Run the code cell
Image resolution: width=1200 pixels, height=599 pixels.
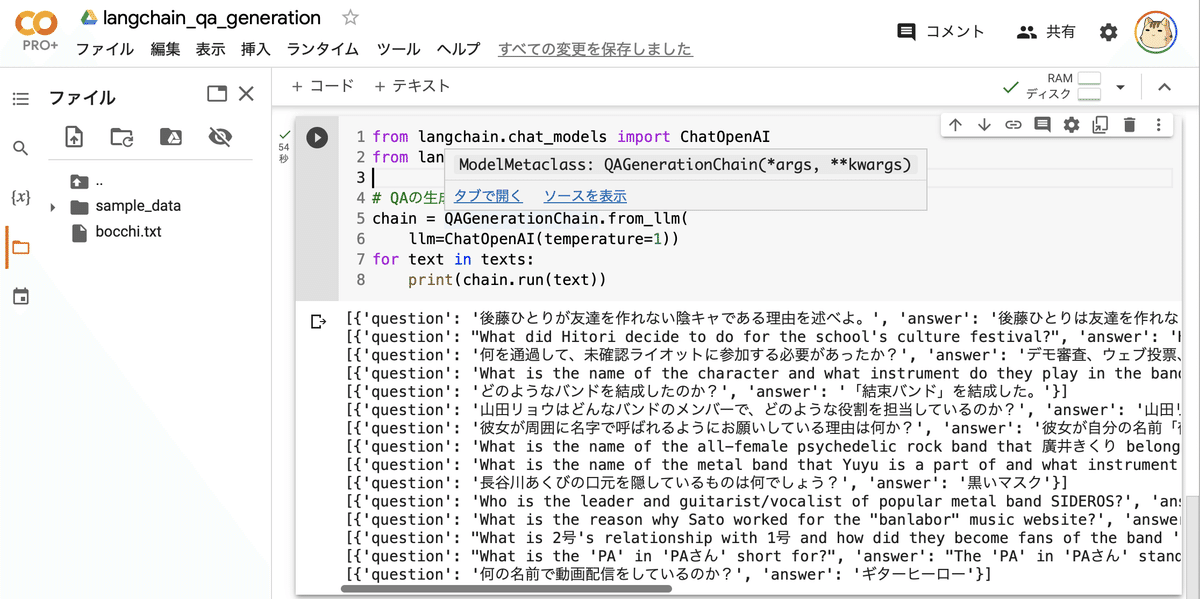coord(317,138)
